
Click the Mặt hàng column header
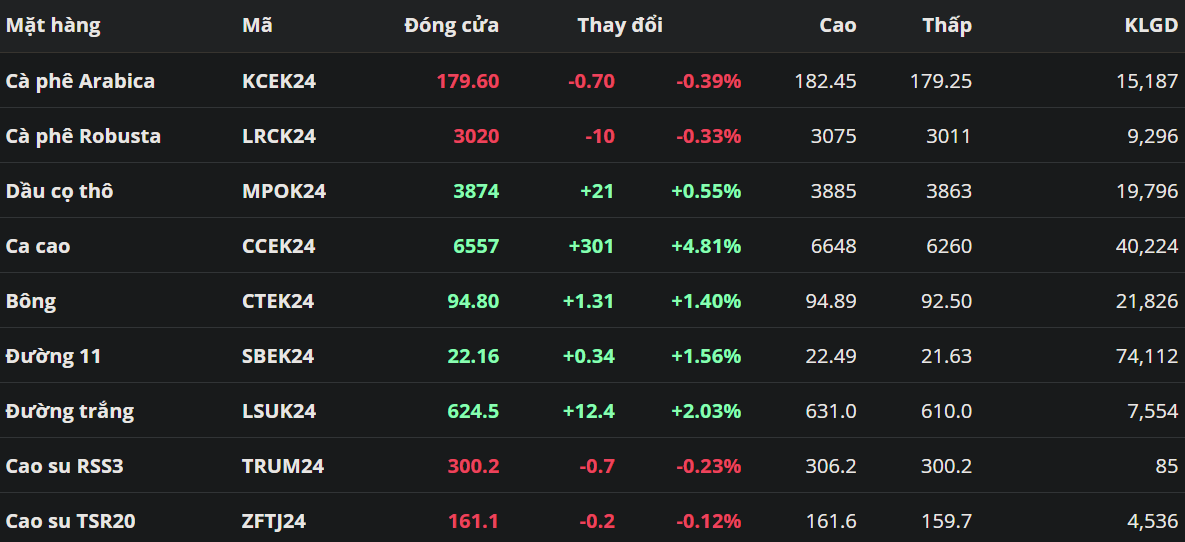53,26
